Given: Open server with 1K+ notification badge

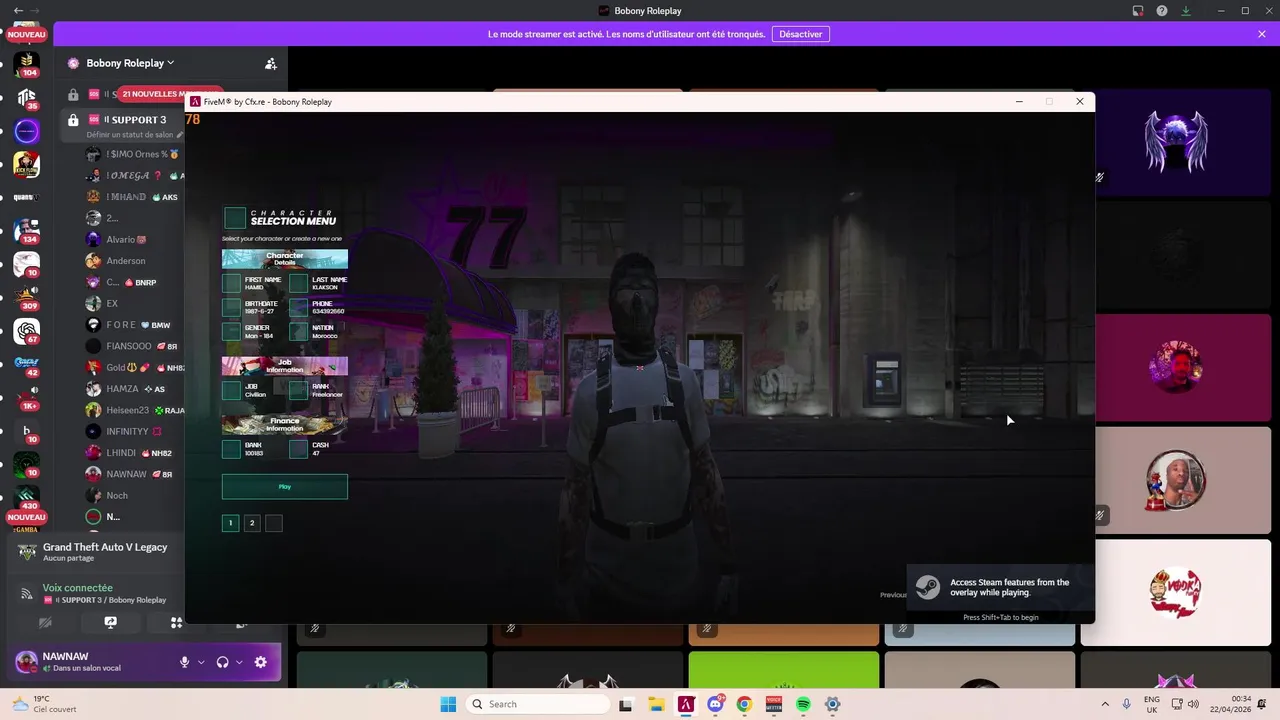Looking at the screenshot, I should tap(27, 398).
